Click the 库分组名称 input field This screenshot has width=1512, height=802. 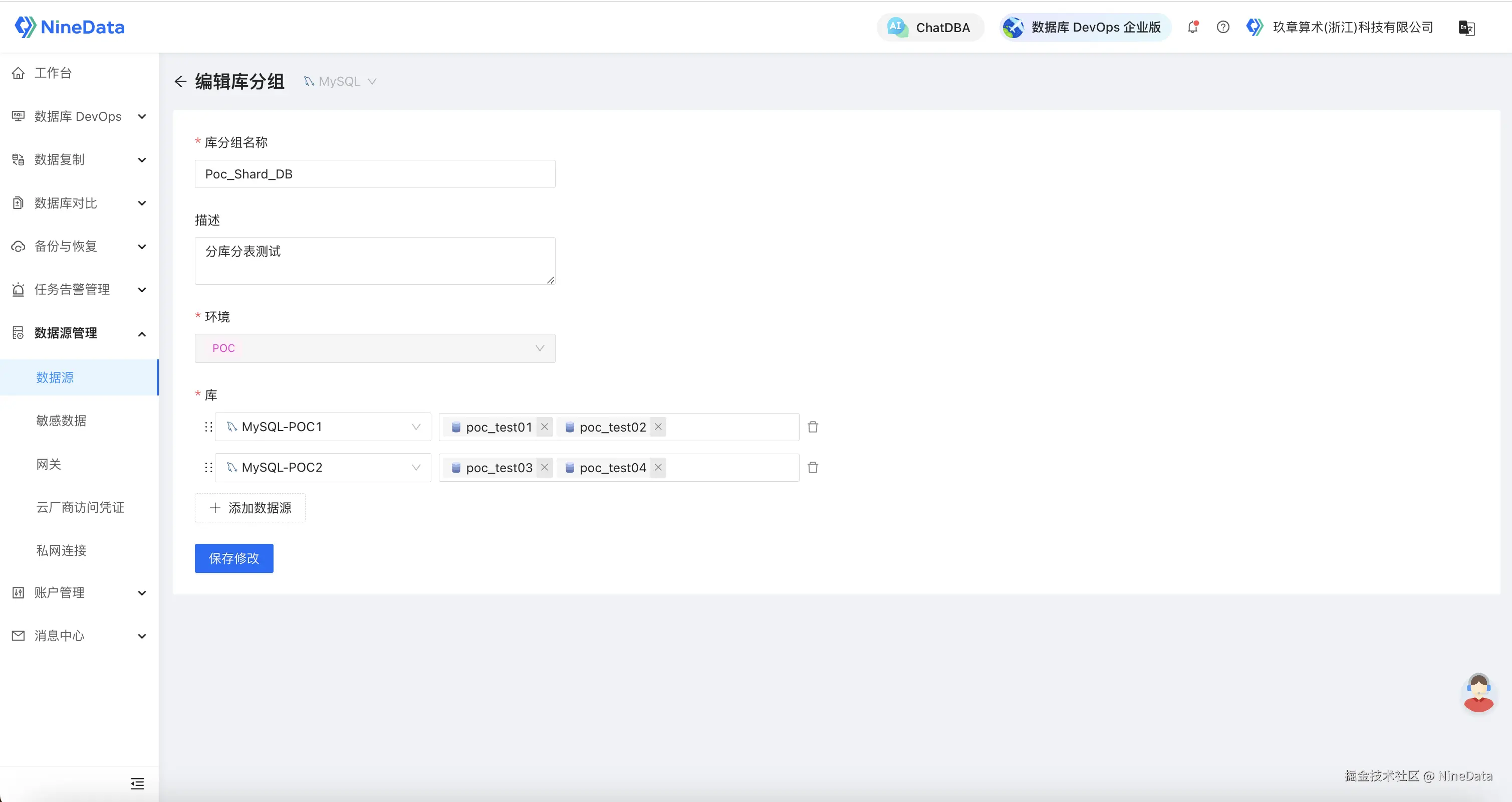tap(374, 174)
